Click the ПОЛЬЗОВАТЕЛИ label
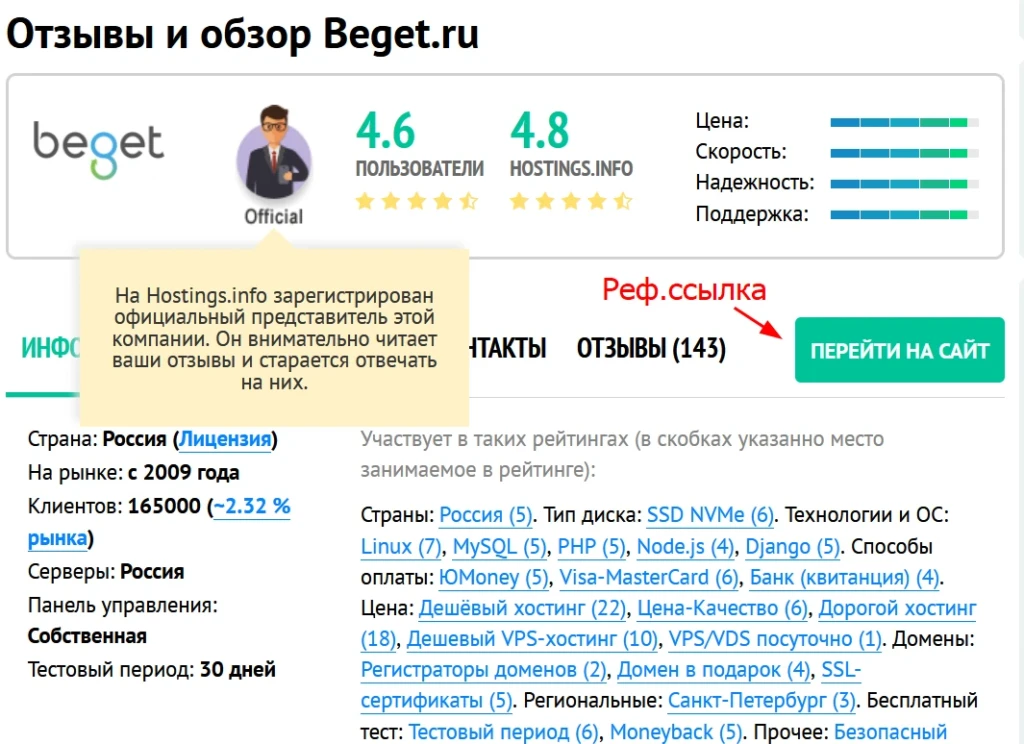 click(x=419, y=169)
